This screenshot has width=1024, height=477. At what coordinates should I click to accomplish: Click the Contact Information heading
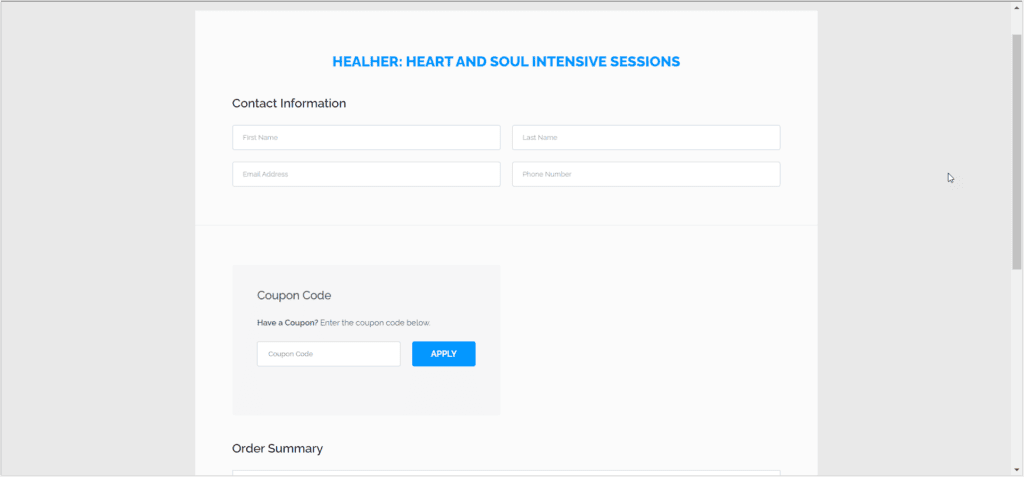[x=289, y=103]
